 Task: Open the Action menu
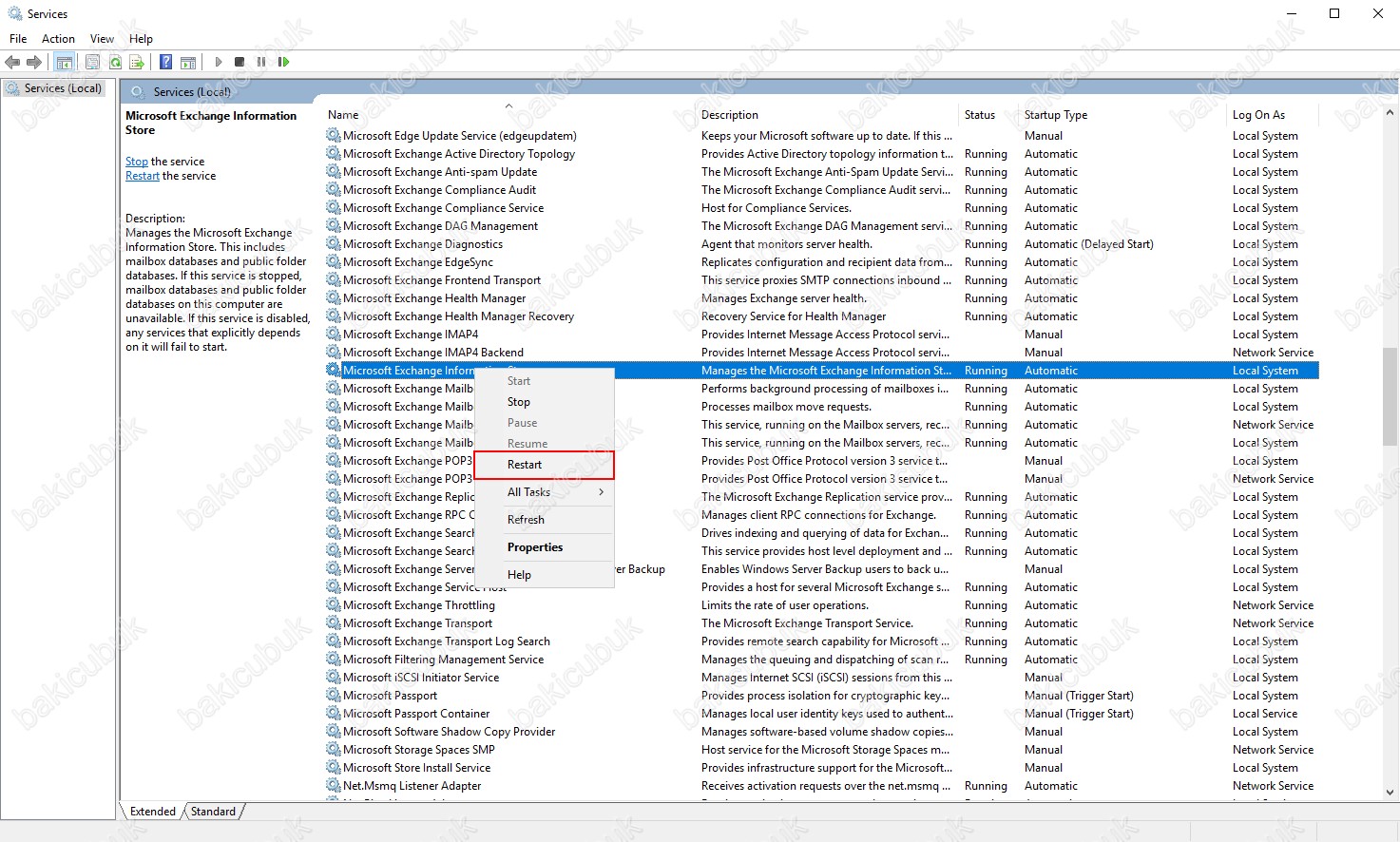click(x=58, y=39)
